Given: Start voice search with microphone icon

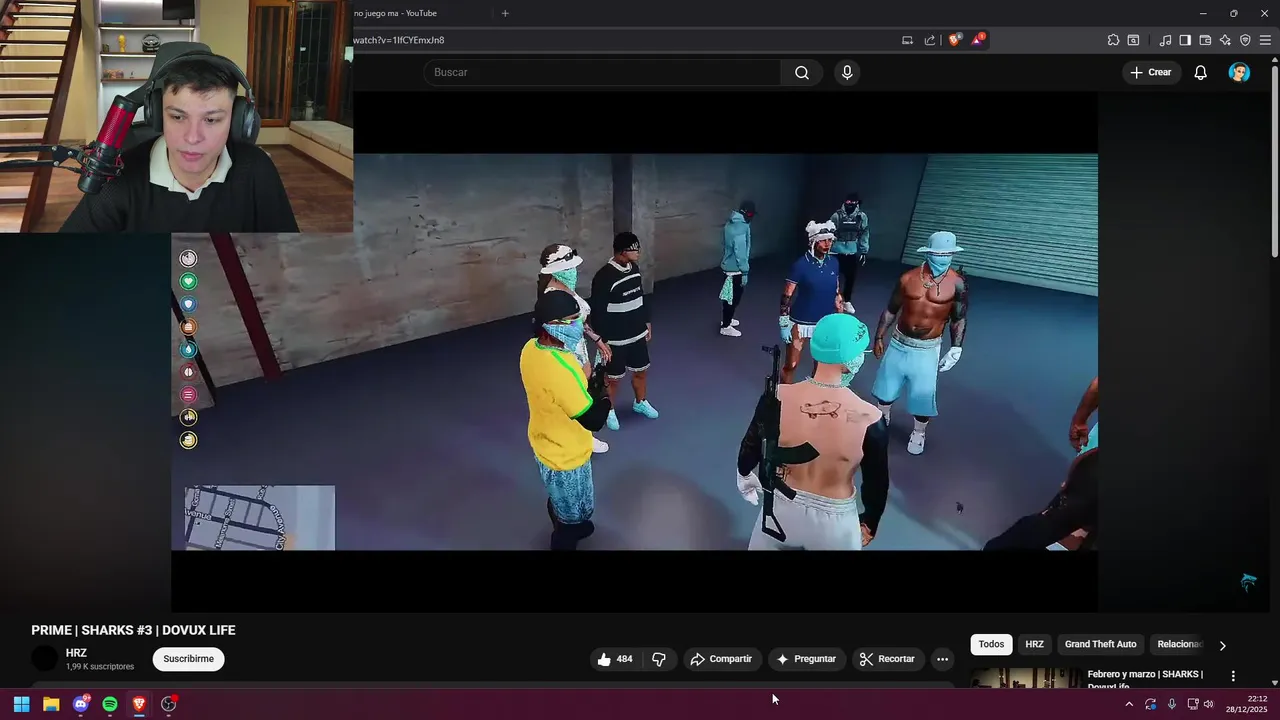Looking at the screenshot, I should click(x=847, y=72).
